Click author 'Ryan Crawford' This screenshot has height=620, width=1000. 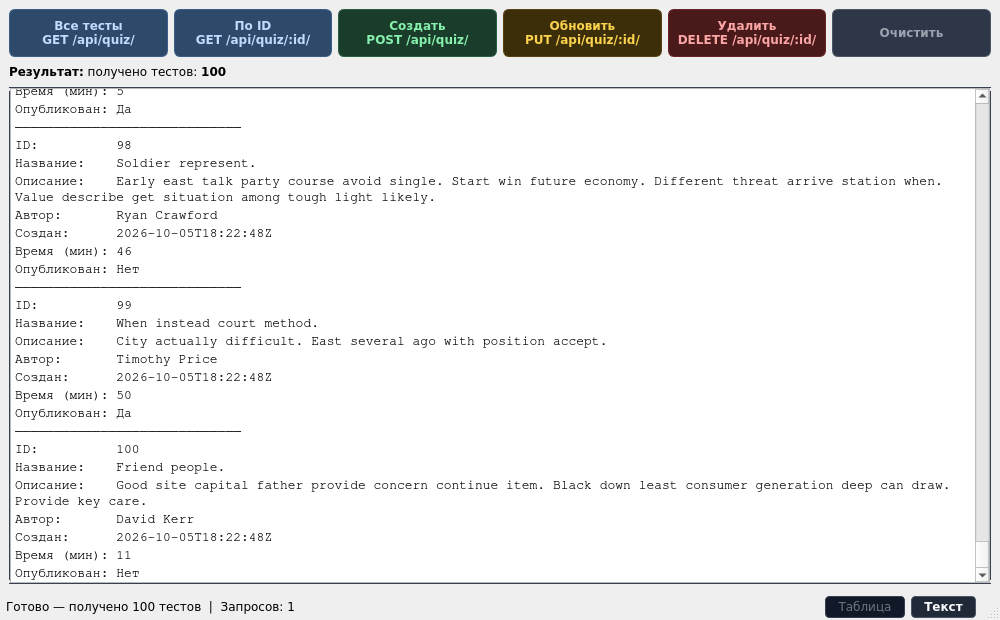tap(166, 215)
